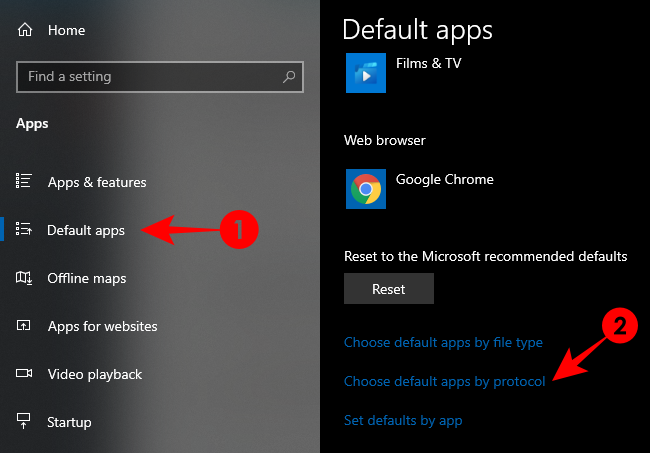Click the search magnifier icon
Screen dimensions: 650x453
(289, 76)
